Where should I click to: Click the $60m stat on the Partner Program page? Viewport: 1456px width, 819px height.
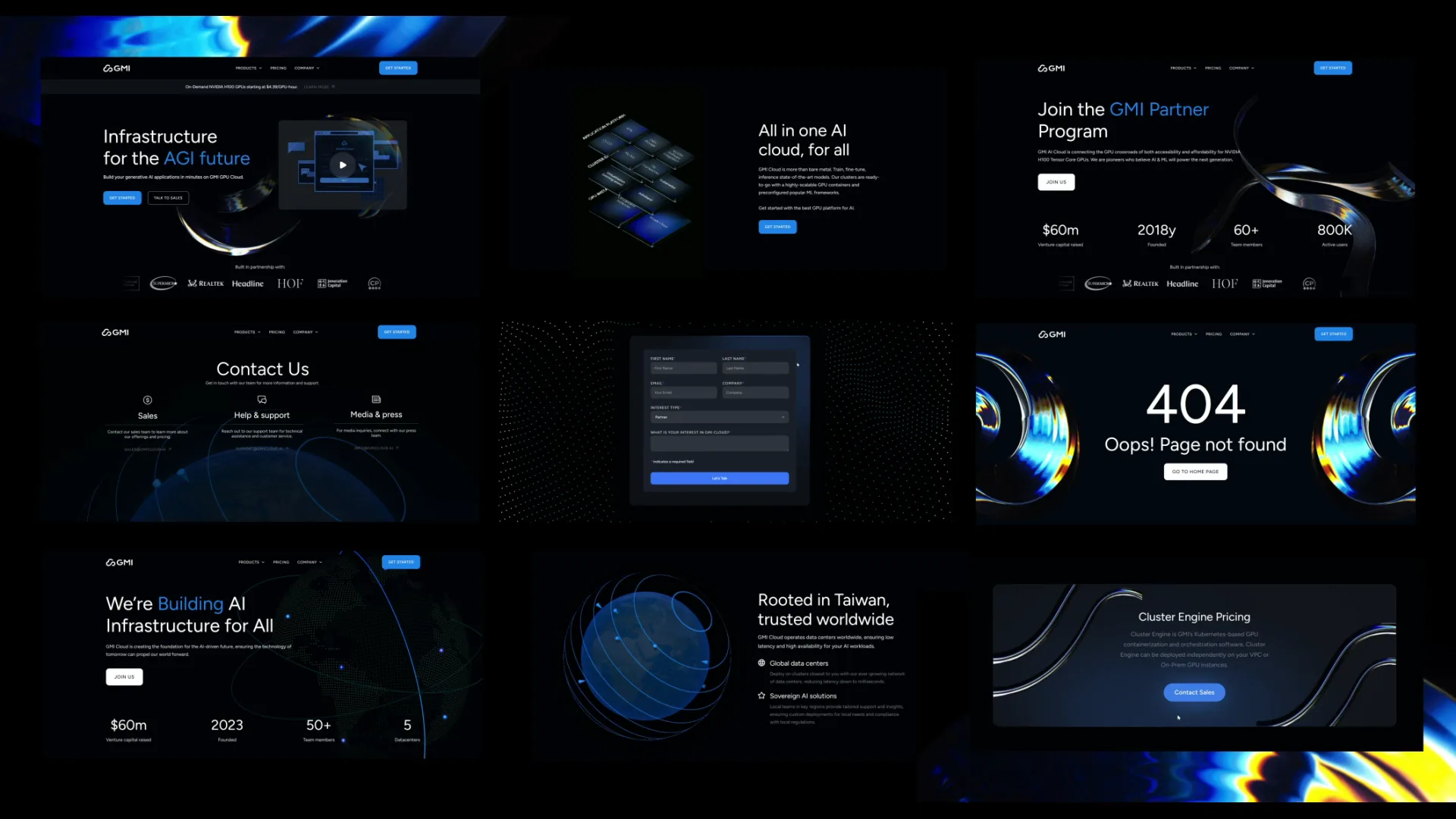[x=1061, y=234]
